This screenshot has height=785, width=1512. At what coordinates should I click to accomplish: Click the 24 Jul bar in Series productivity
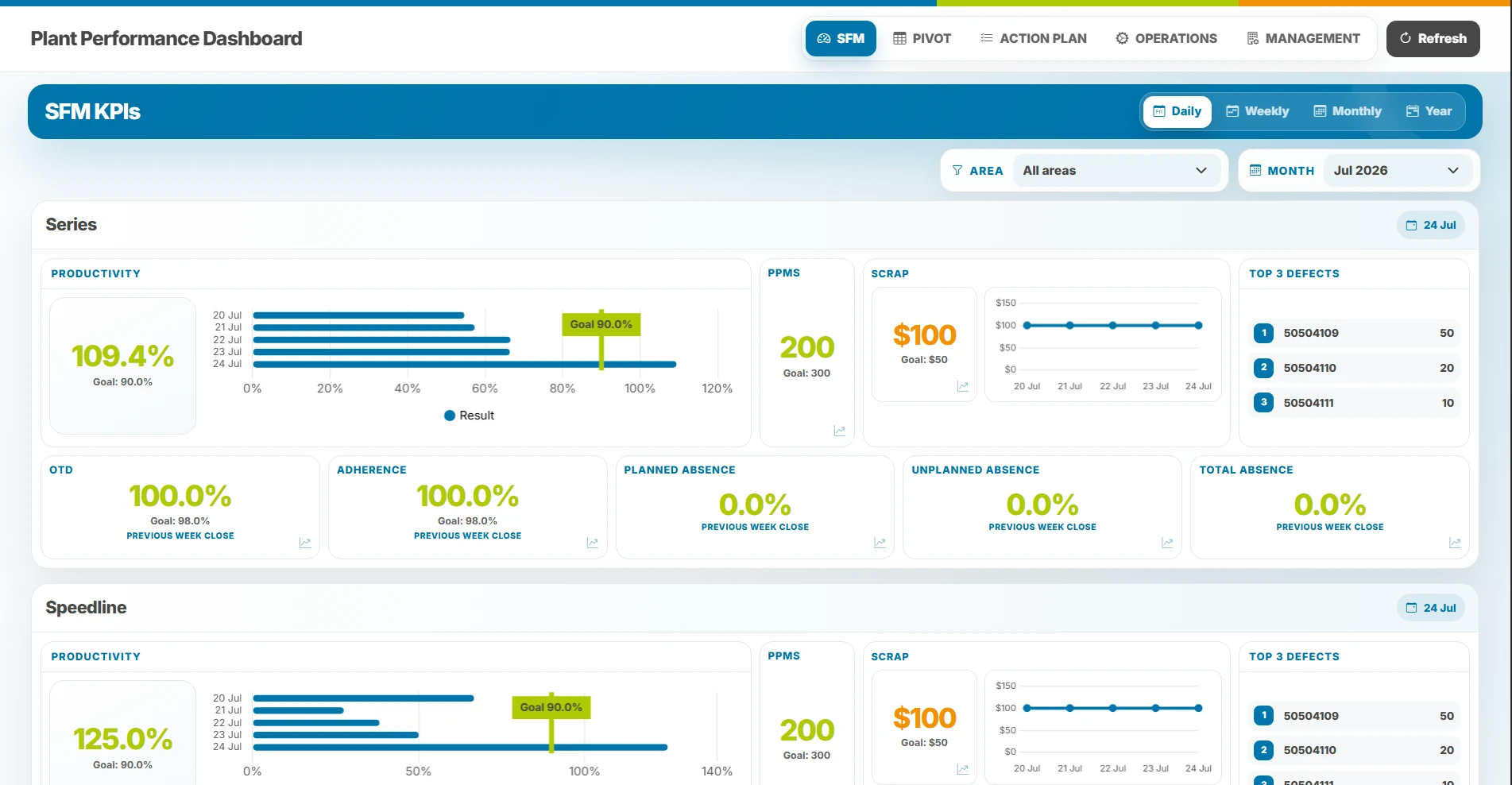[465, 365]
